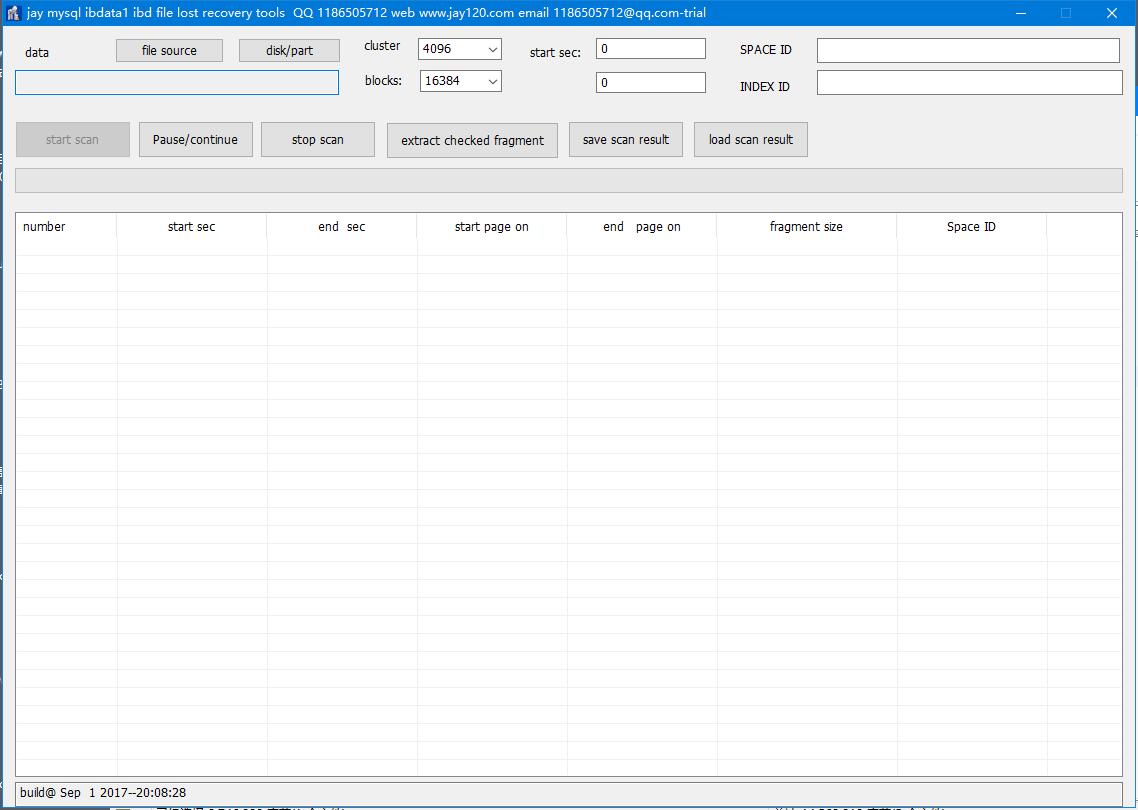The width and height of the screenshot is (1138, 810).
Task: Sort by 'start sec' column header
Action: [192, 226]
